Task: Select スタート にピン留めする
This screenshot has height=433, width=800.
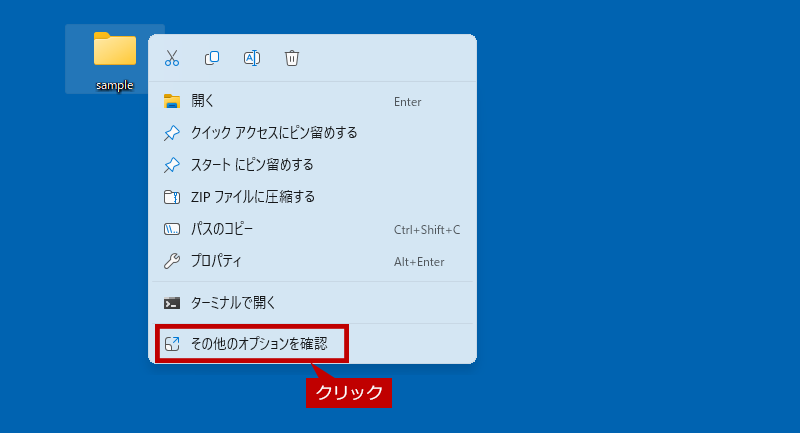Action: [312, 165]
